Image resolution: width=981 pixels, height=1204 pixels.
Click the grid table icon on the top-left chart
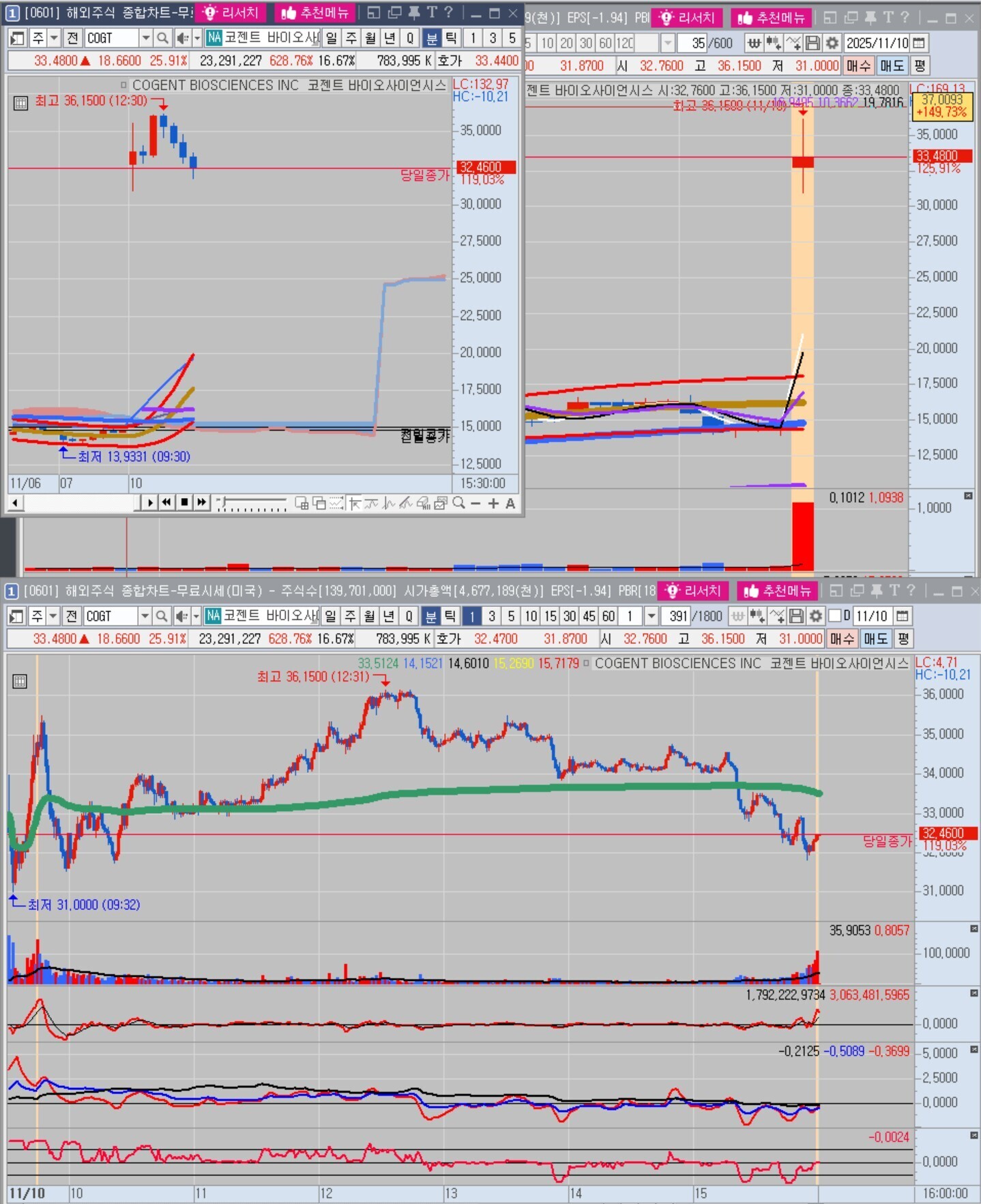coord(20,103)
